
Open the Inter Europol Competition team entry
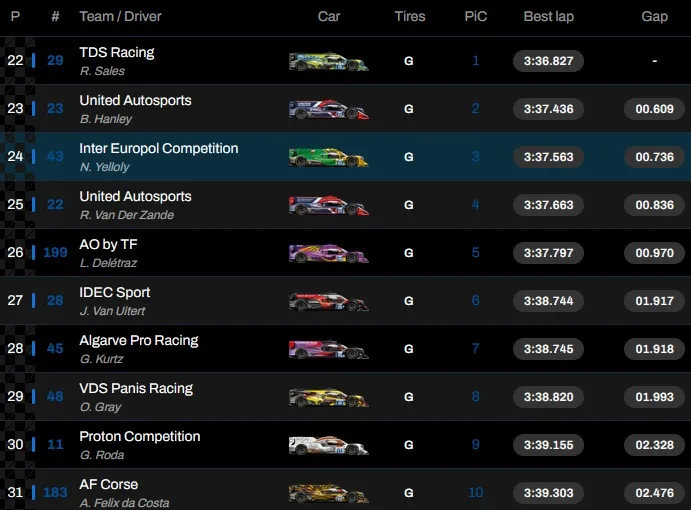(159, 148)
